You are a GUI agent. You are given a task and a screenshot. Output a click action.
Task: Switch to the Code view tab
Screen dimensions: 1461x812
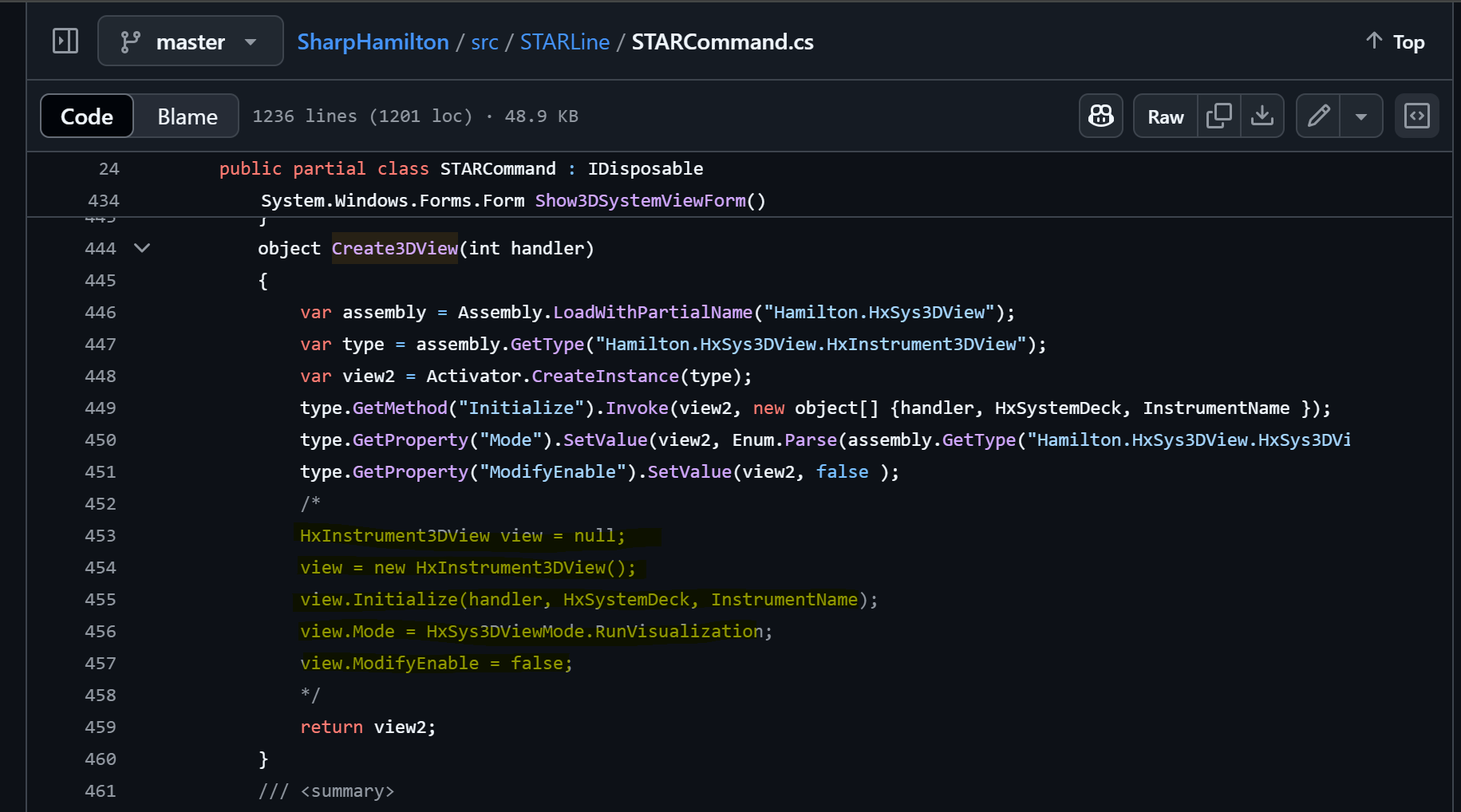[87, 116]
